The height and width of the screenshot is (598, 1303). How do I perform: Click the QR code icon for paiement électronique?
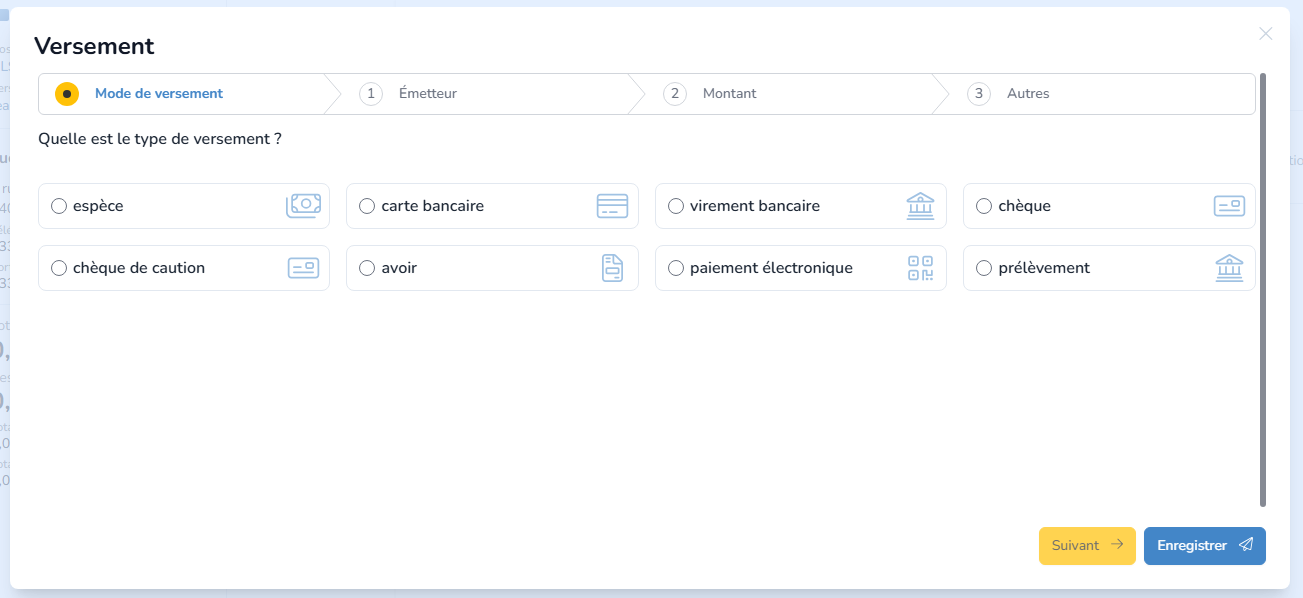click(920, 268)
